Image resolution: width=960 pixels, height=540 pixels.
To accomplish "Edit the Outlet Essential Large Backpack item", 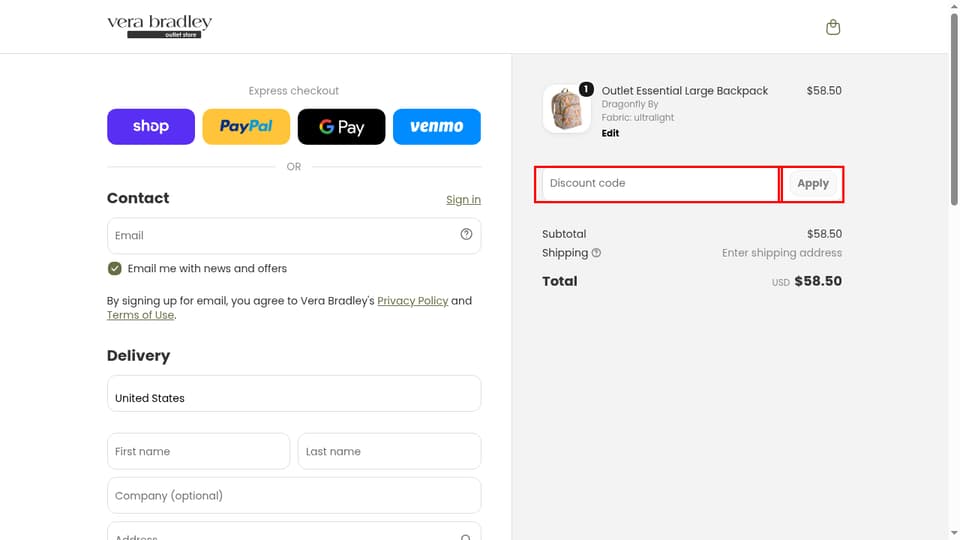I will [610, 133].
